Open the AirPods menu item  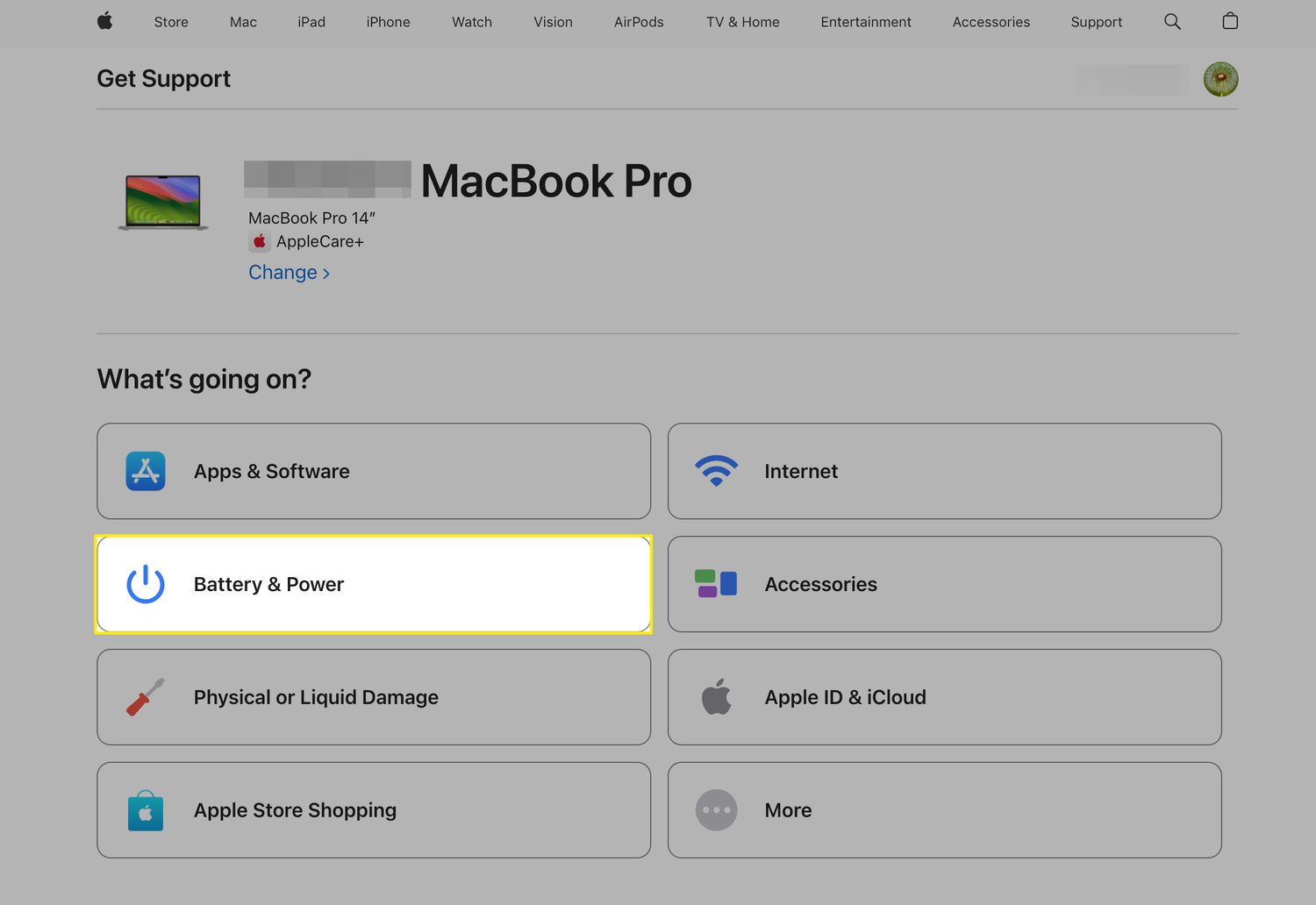[x=639, y=22]
